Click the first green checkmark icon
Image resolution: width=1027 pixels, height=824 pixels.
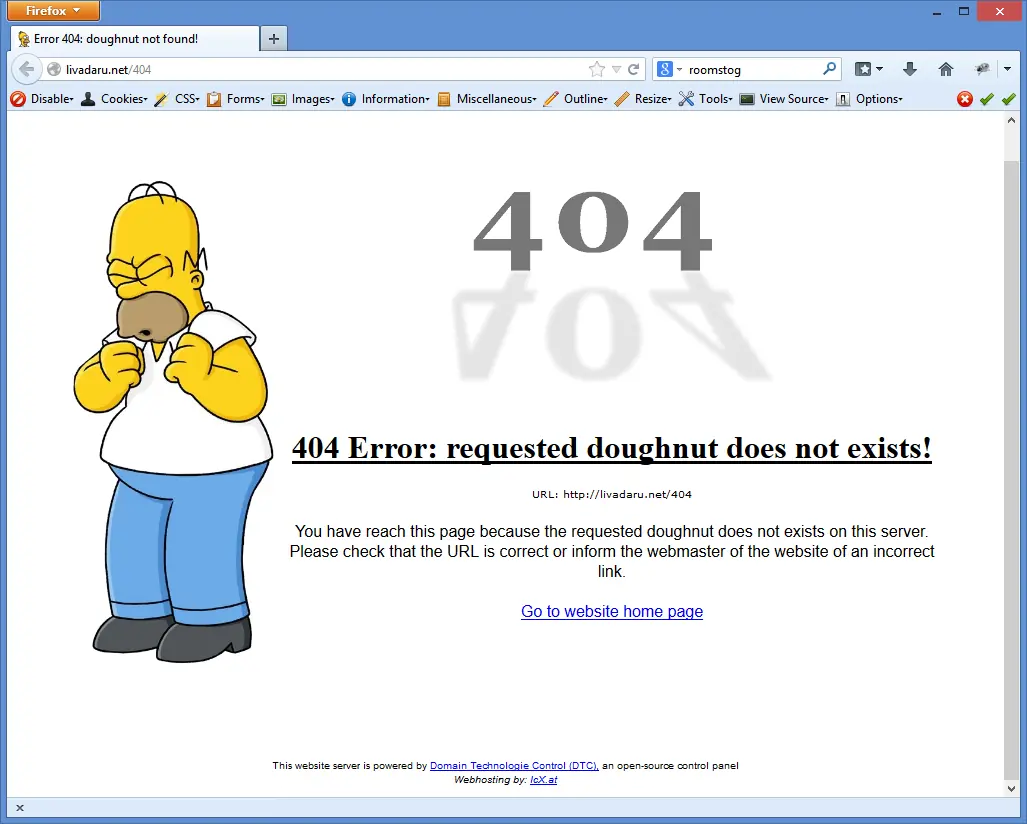(987, 99)
